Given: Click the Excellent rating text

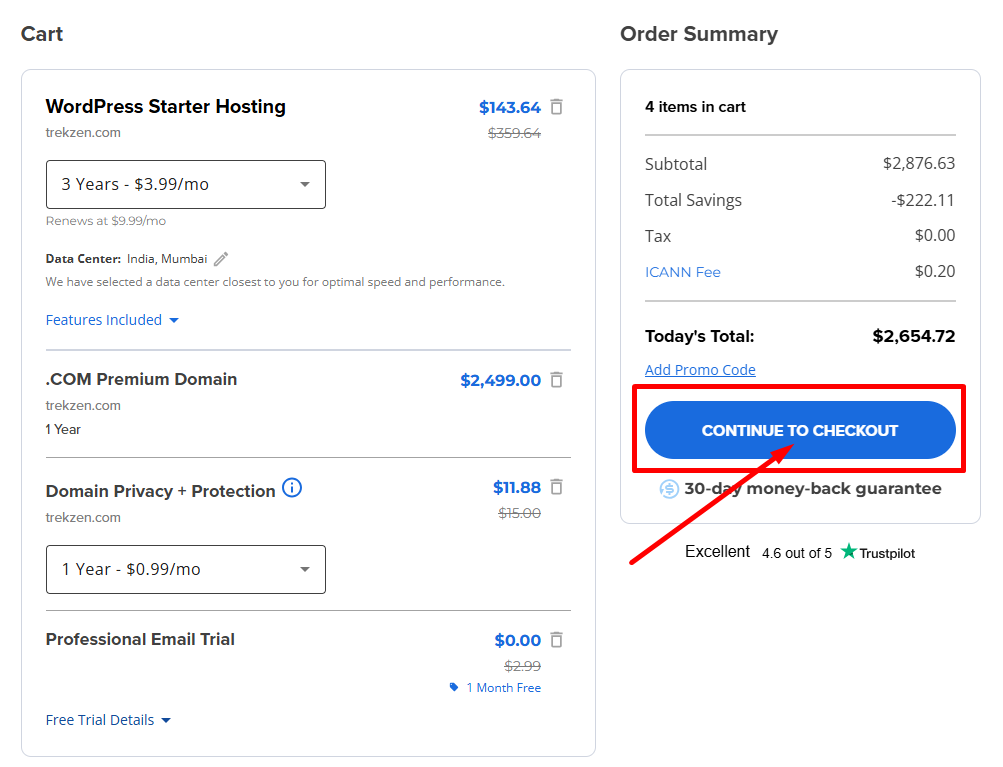Looking at the screenshot, I should (717, 551).
